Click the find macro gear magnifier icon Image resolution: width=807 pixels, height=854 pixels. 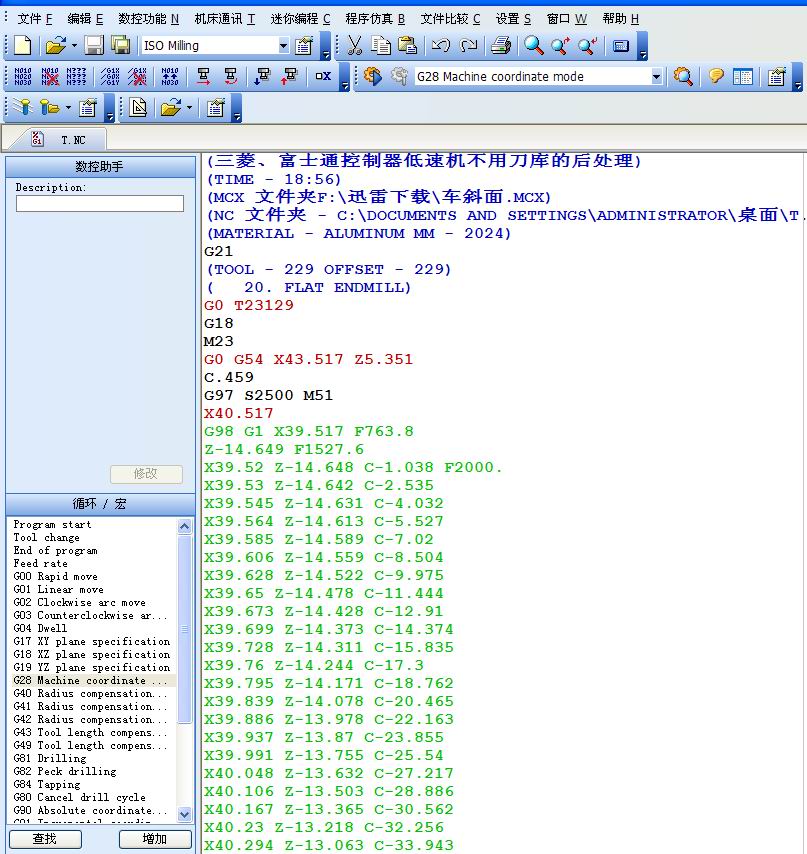coord(683,77)
